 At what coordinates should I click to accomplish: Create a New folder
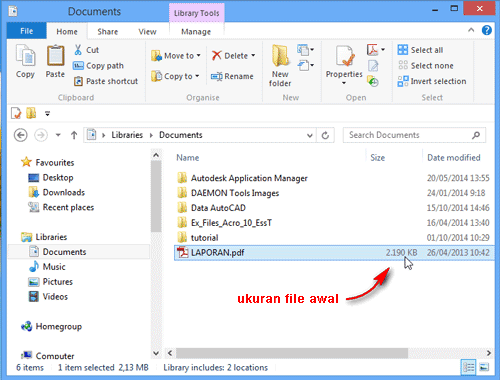[x=280, y=66]
